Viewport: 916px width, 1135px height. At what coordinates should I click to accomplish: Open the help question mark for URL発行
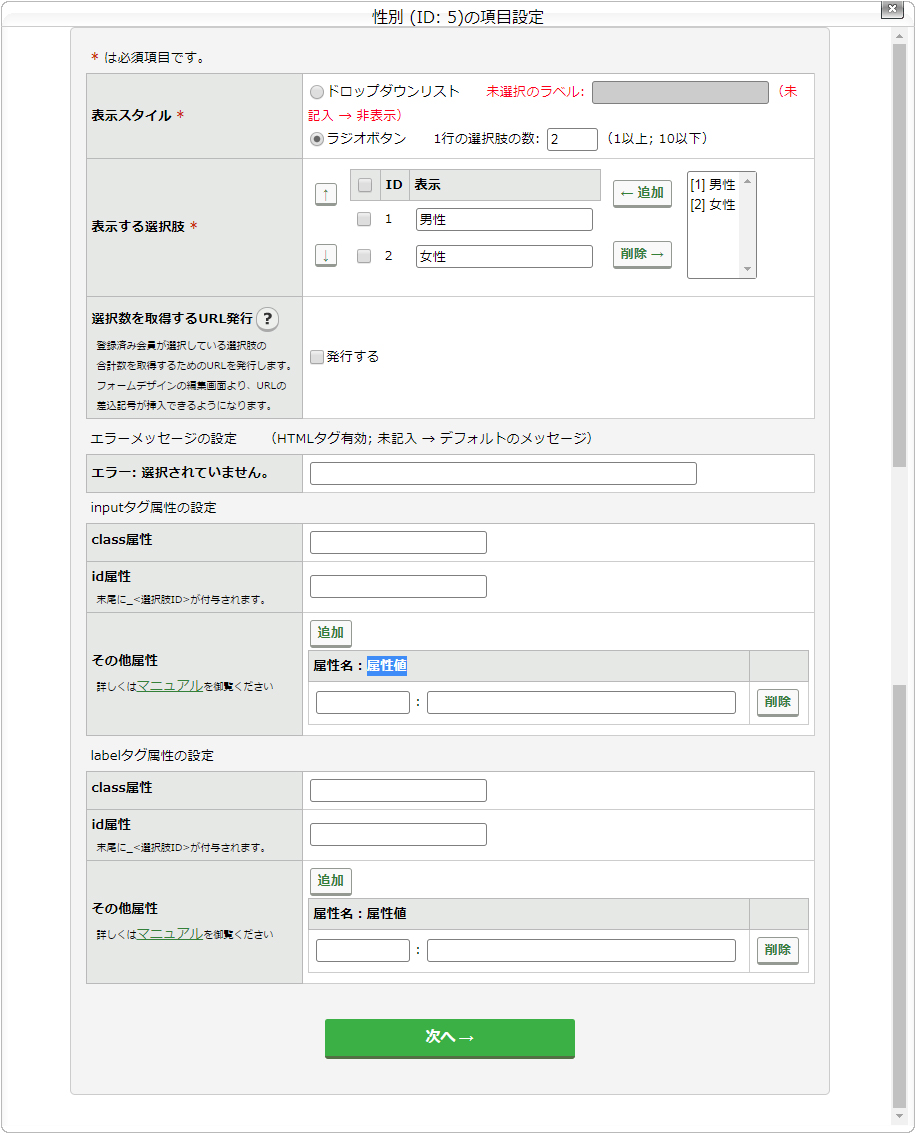click(x=267, y=318)
